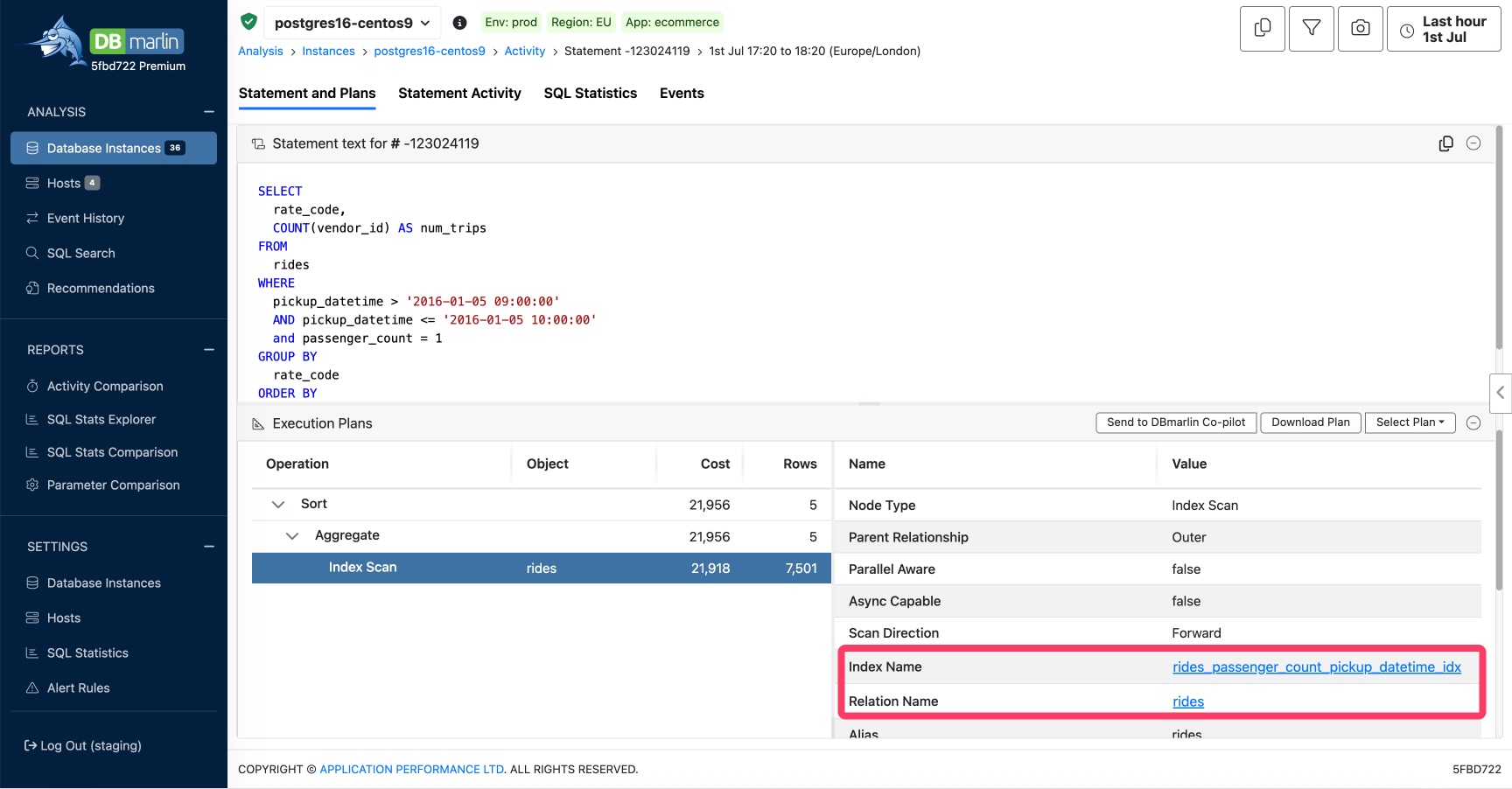Image resolution: width=1512 pixels, height=789 pixels.
Task: Click the Scan Direction Forward value
Action: pyautogui.click(x=1196, y=633)
